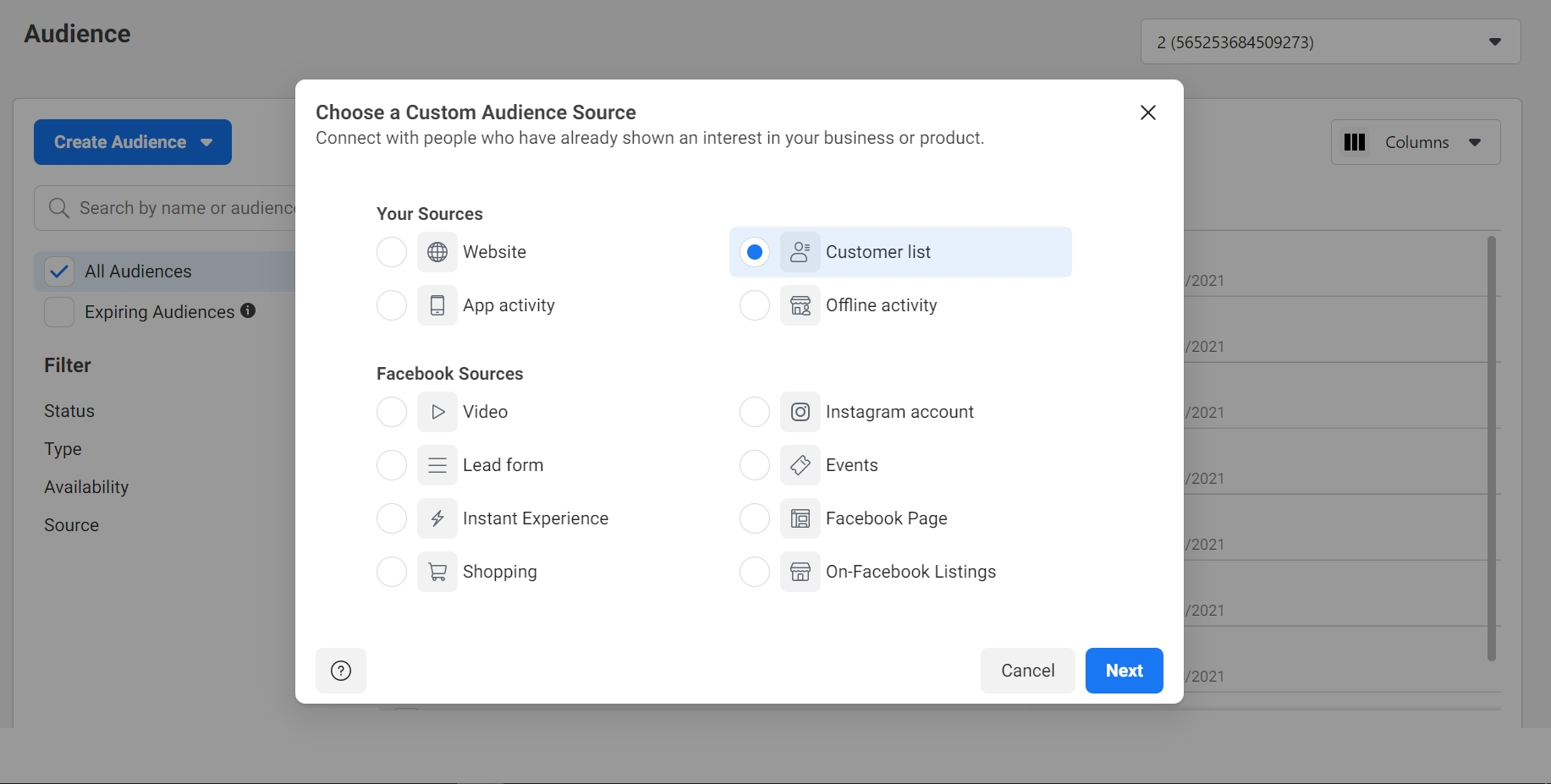Expand the Type filter
This screenshot has width=1551, height=784.
(63, 449)
